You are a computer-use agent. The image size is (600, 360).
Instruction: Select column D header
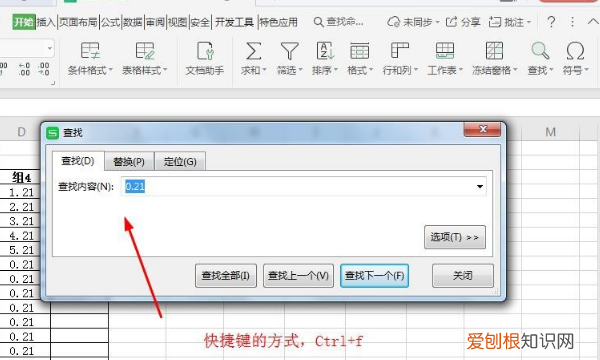click(21, 132)
